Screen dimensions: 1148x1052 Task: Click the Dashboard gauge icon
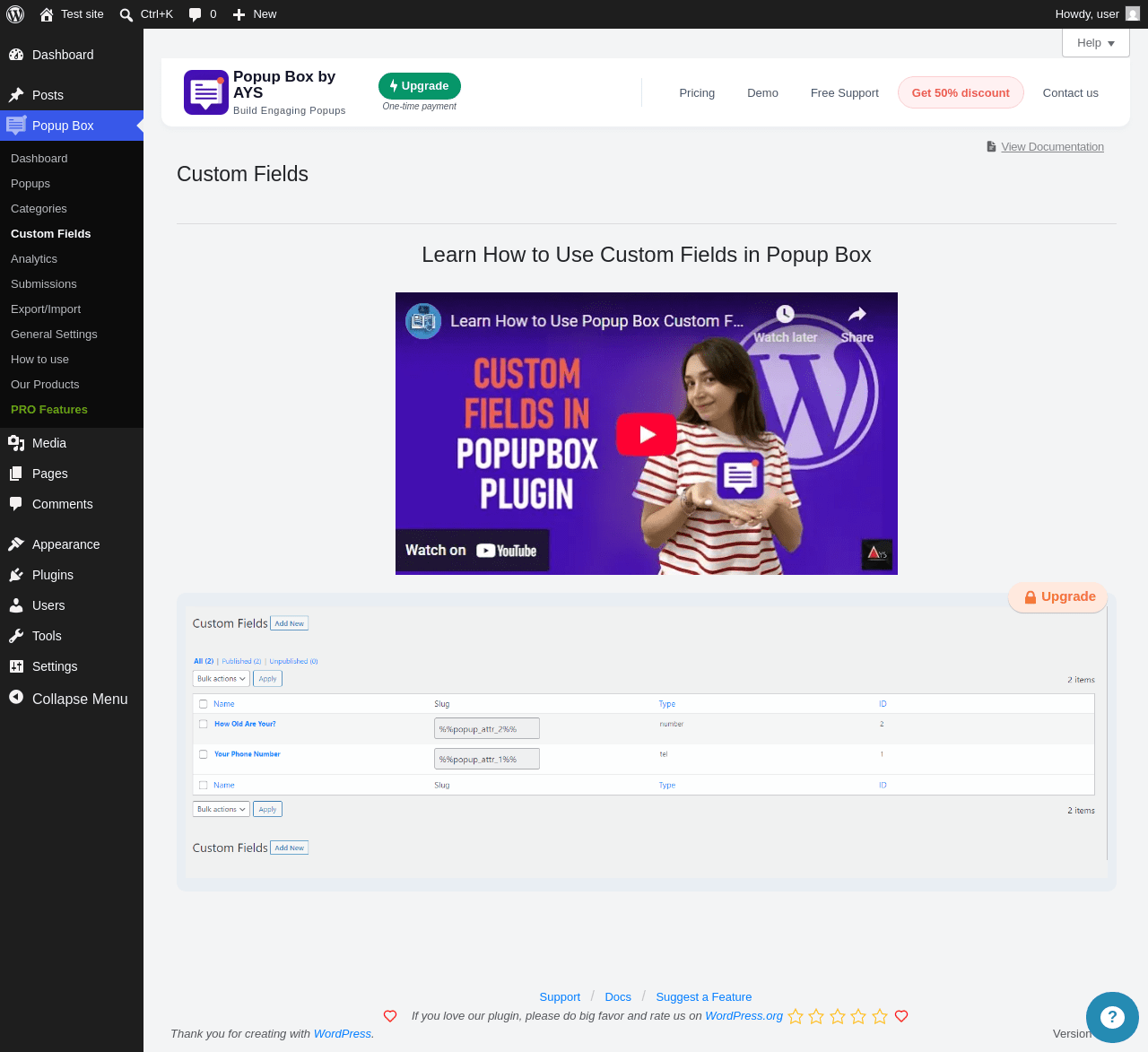click(16, 55)
